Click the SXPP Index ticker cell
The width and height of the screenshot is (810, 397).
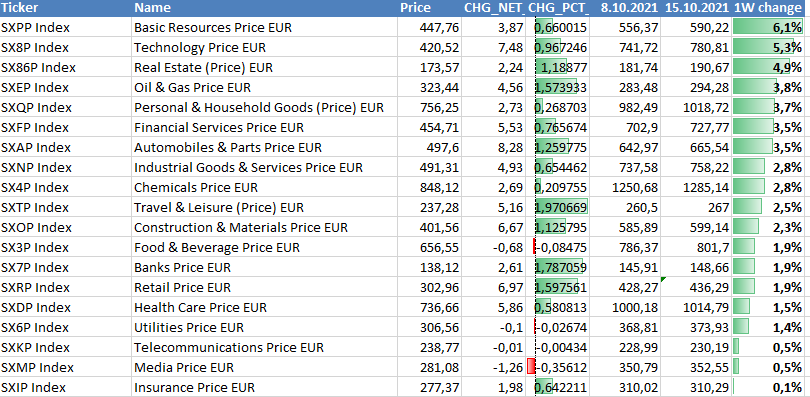66,27
